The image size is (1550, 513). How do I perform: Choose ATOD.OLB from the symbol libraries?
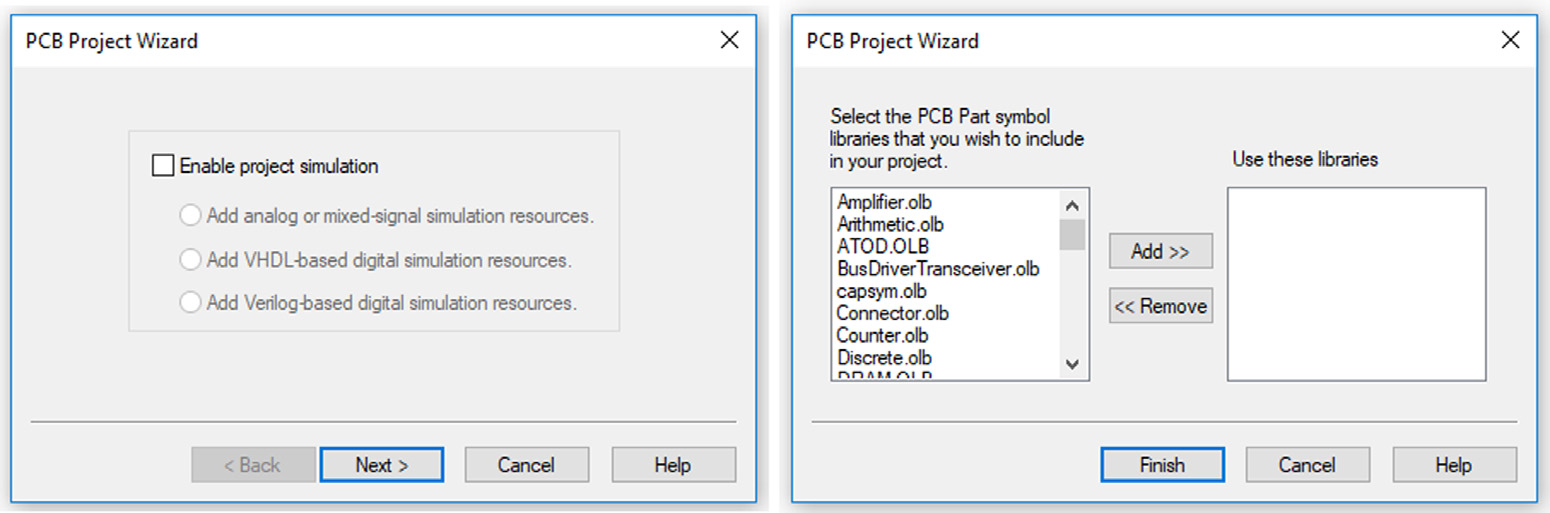click(x=882, y=247)
